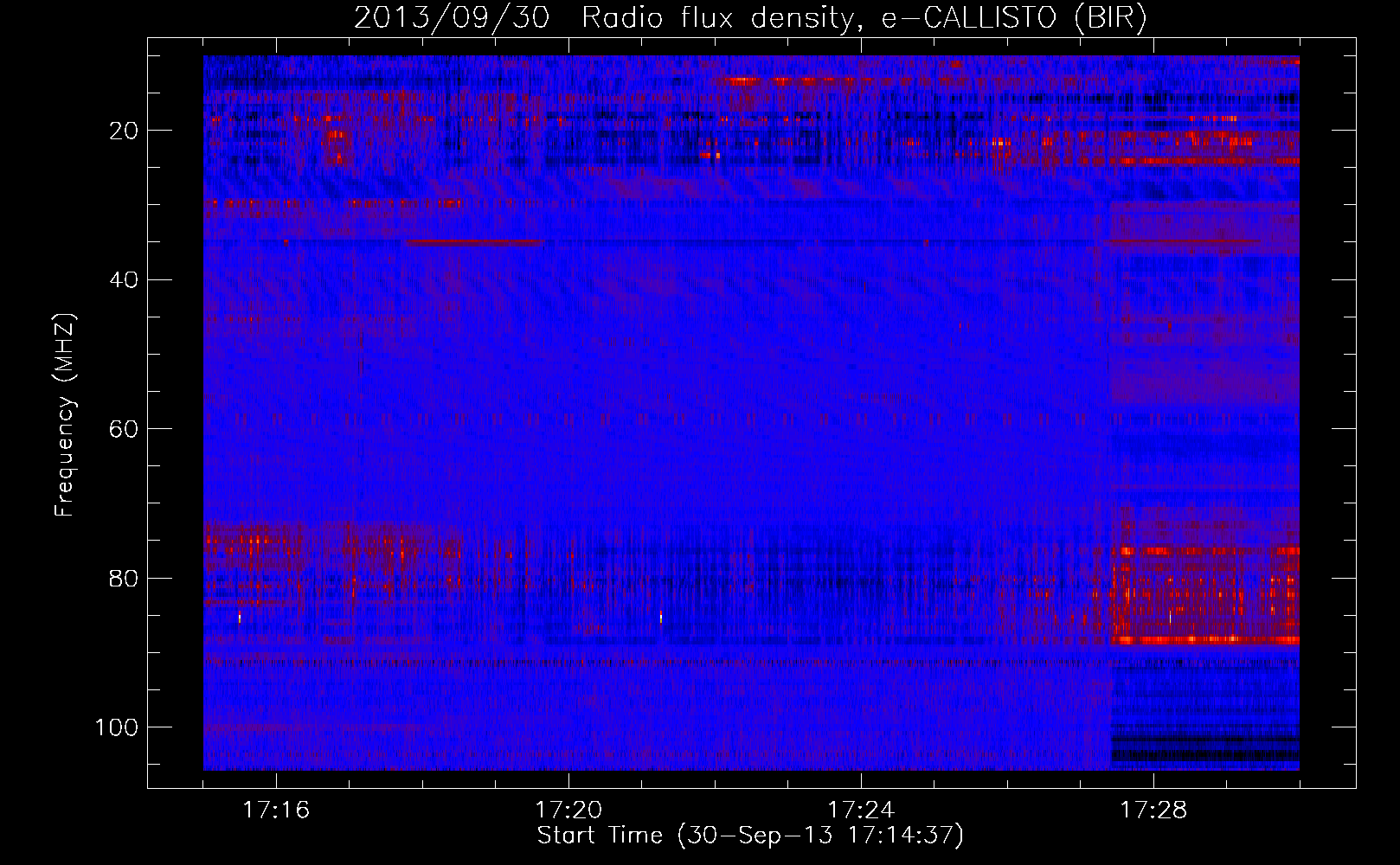
Task: Click the 20 frequency tick label
Action: [x=124, y=131]
